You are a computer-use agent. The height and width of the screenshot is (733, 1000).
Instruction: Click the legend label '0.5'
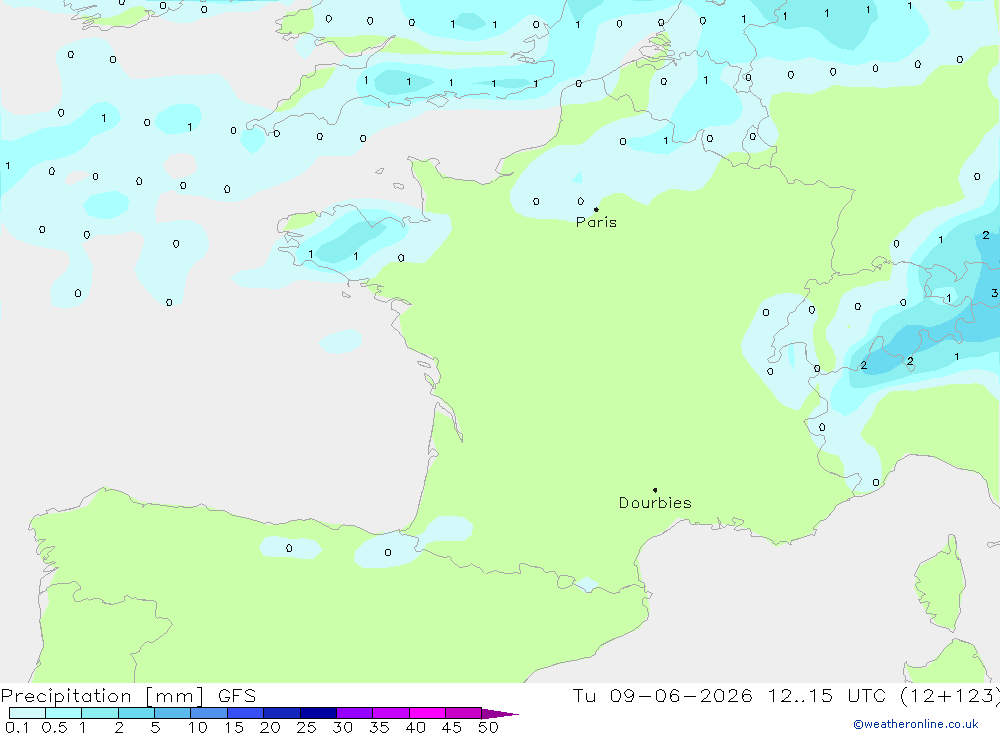pos(54,727)
